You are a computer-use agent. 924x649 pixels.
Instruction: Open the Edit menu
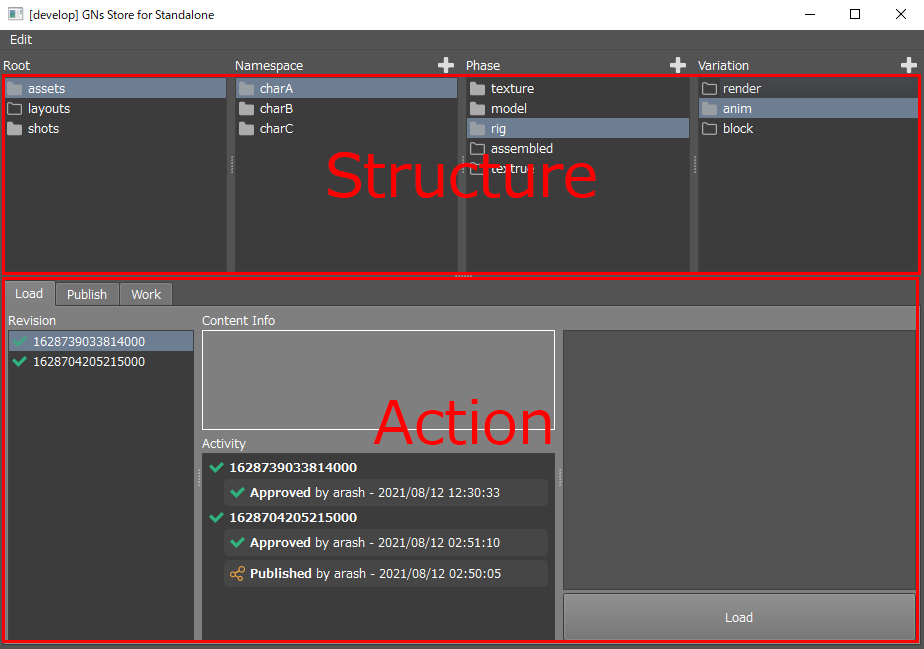(x=21, y=40)
